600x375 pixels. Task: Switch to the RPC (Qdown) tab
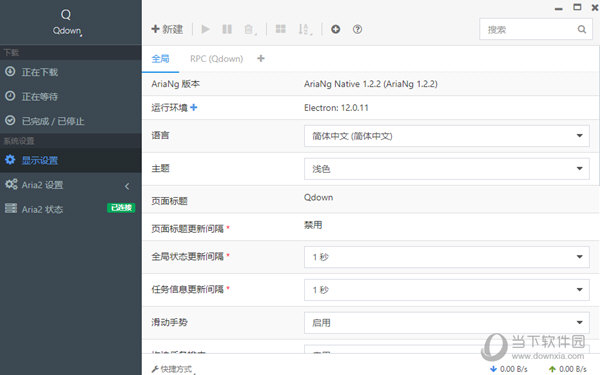(217, 59)
